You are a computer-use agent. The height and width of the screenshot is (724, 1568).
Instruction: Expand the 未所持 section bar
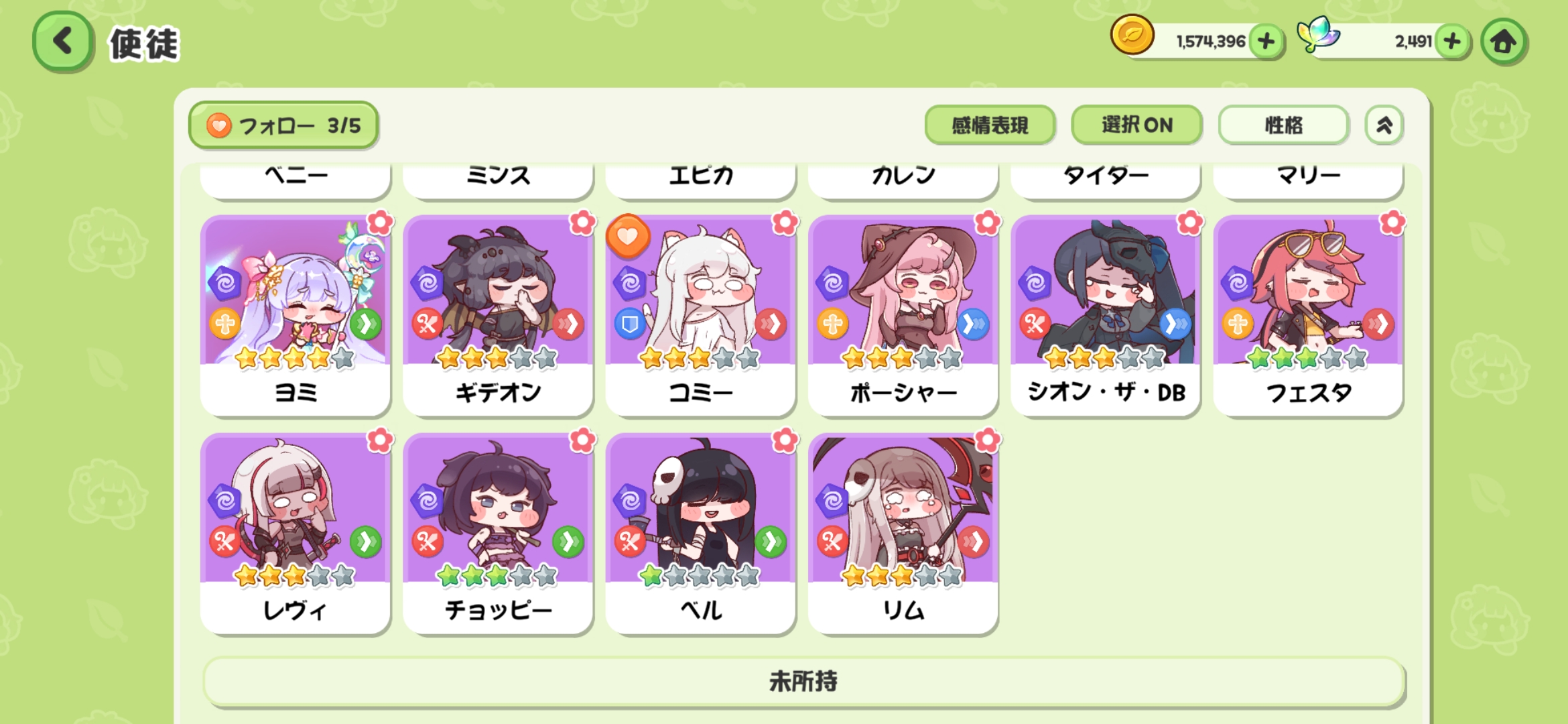[803, 682]
